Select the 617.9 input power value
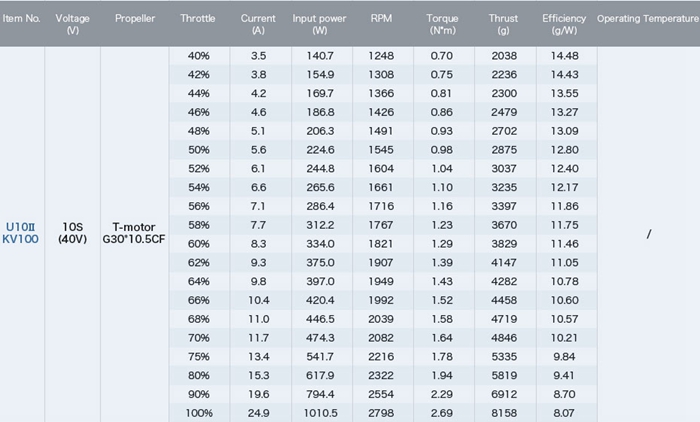 coord(320,376)
